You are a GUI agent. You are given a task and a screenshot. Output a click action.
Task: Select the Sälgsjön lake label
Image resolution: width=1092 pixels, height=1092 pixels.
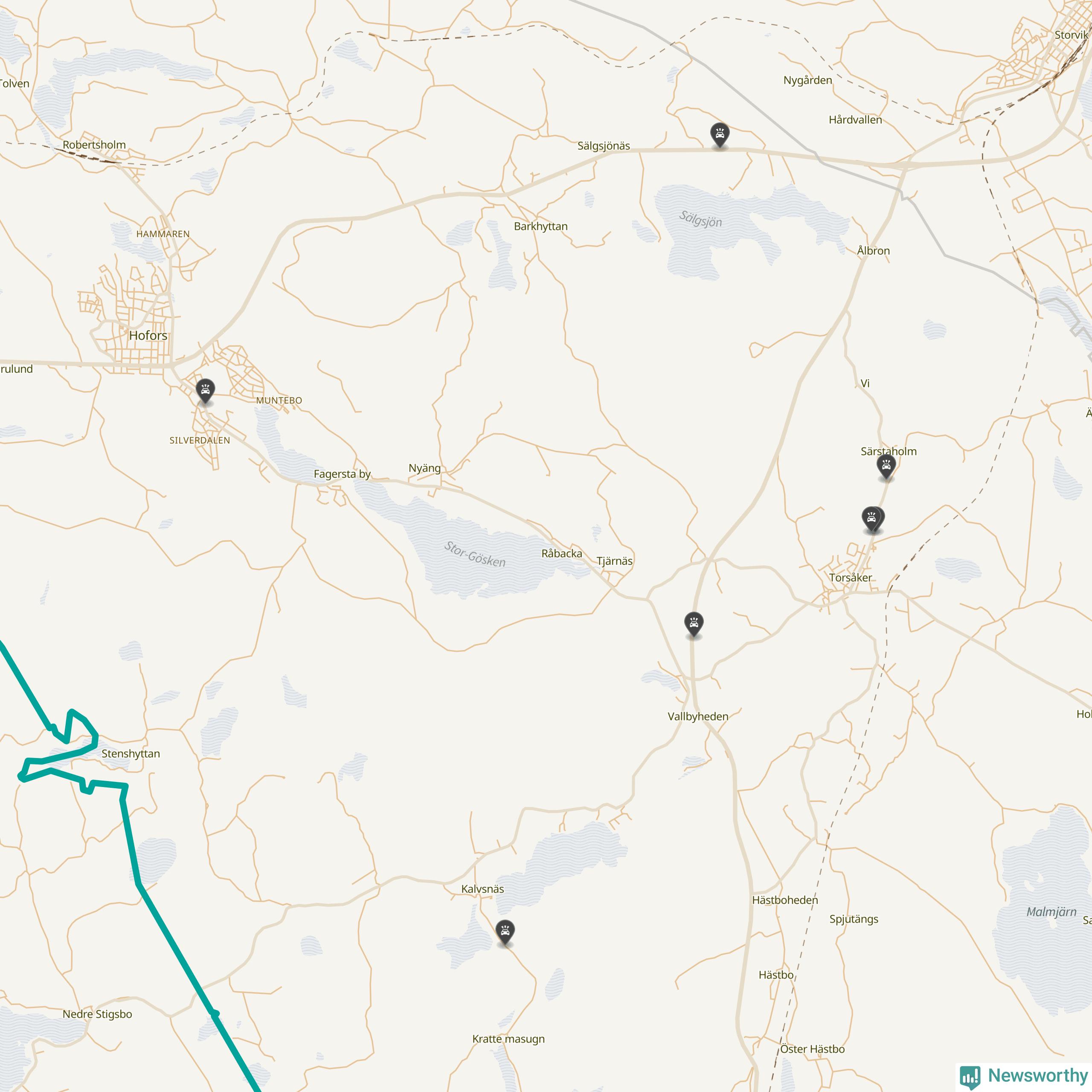700,219
